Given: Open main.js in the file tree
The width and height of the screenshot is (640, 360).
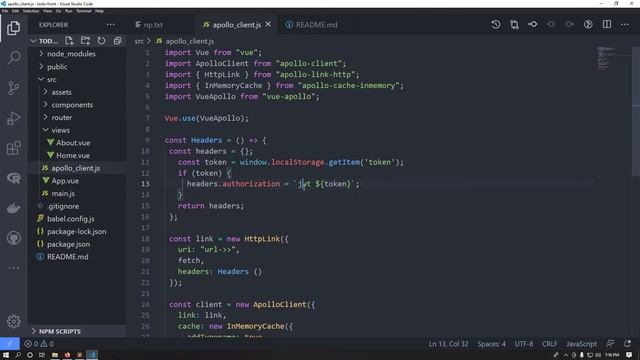Looking at the screenshot, I should pyautogui.click(x=77, y=193).
